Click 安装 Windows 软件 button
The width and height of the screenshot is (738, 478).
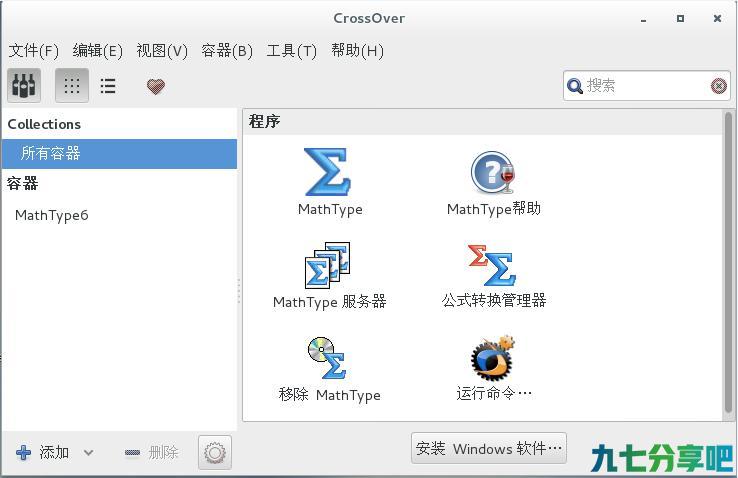click(489, 448)
